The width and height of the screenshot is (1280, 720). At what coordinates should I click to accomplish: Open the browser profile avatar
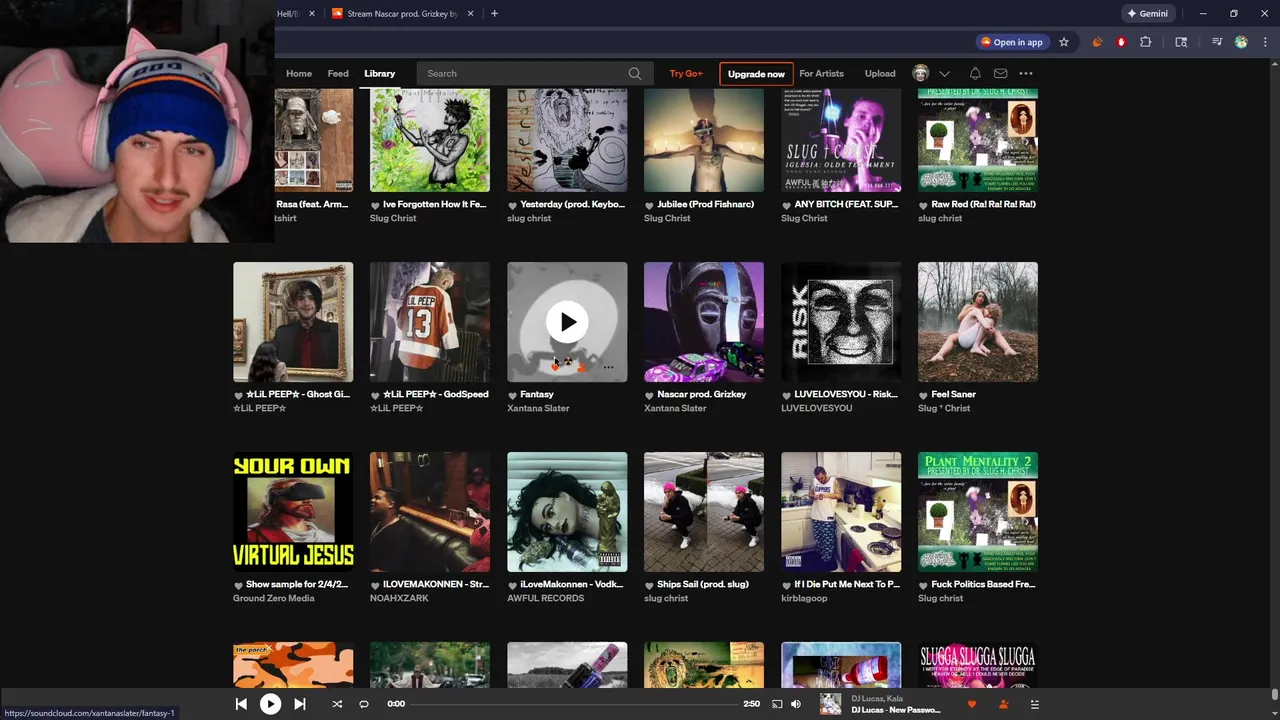tap(1241, 42)
